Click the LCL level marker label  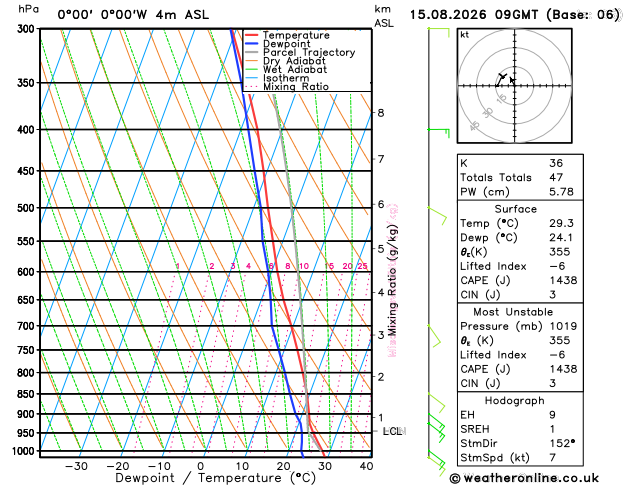click(393, 431)
